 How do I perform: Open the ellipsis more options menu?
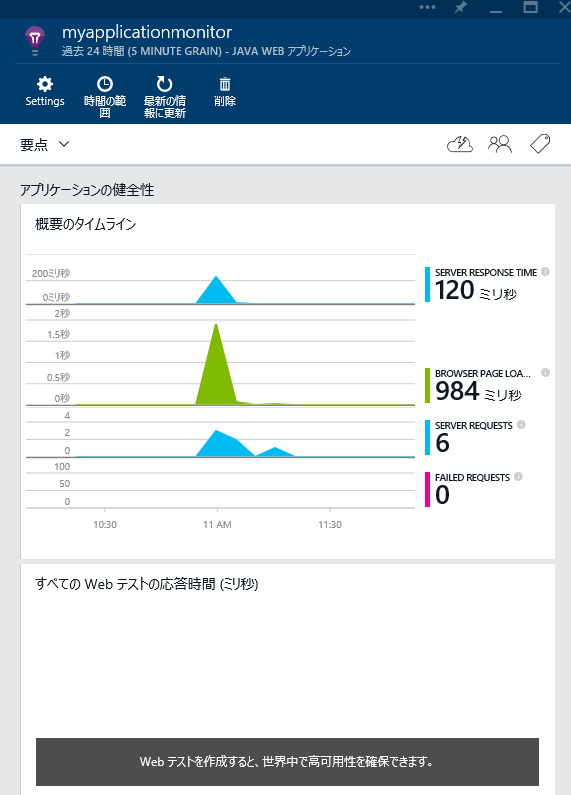[x=427, y=7]
